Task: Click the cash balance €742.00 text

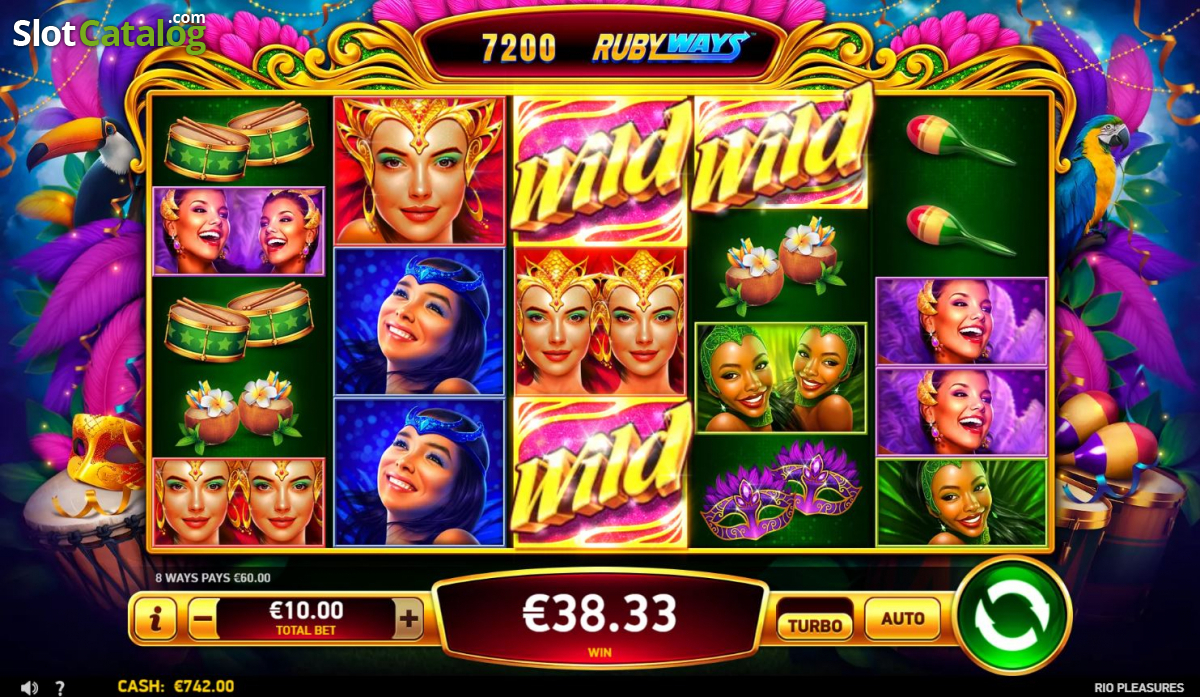Action: (x=176, y=686)
